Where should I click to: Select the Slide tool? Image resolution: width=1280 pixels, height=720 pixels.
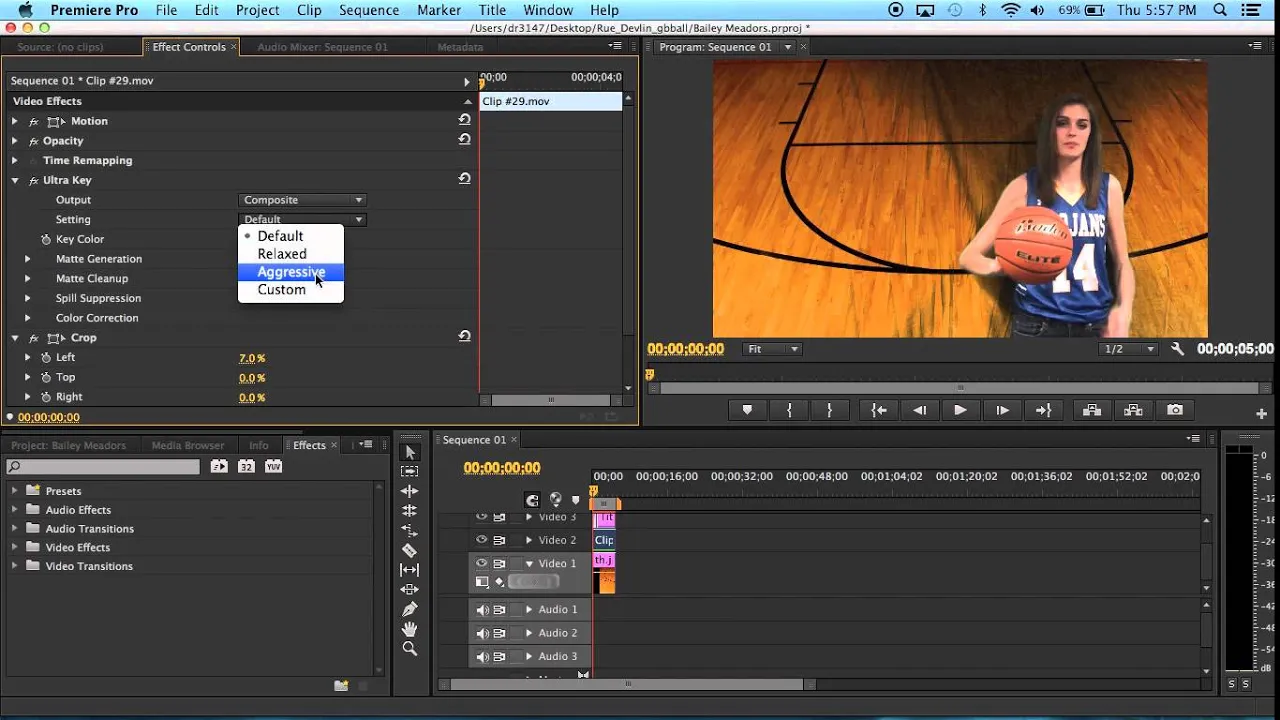tap(410, 590)
